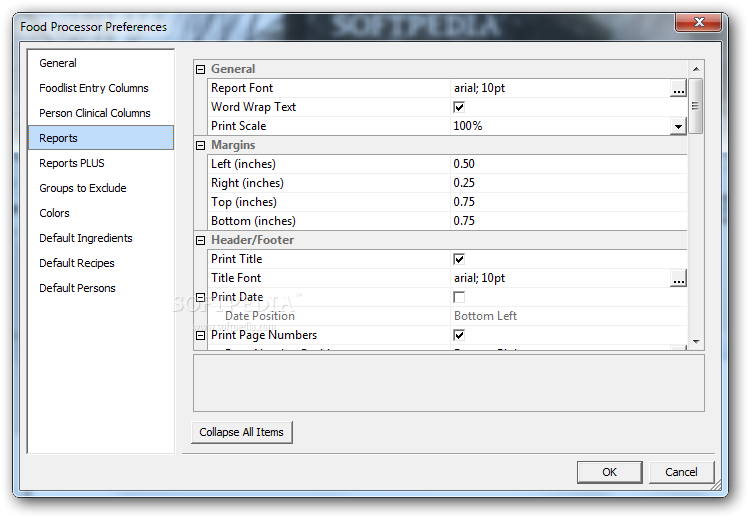Click the property grid scroll down arrow
This screenshot has width=749, height=518.
(696, 342)
